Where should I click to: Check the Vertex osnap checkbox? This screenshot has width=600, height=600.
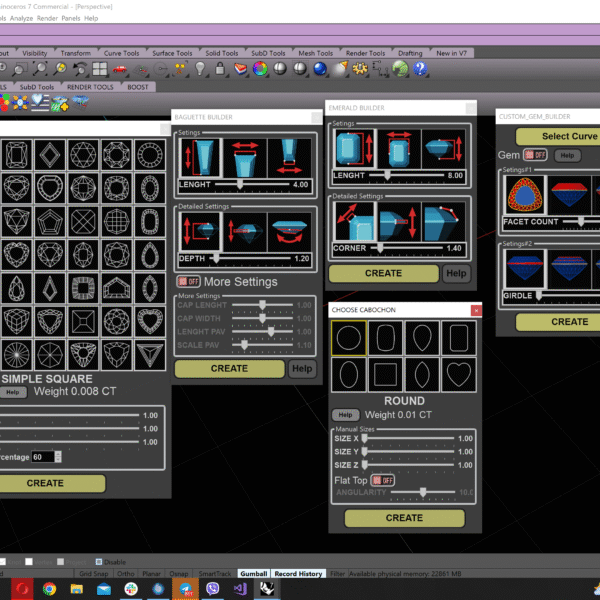point(29,562)
